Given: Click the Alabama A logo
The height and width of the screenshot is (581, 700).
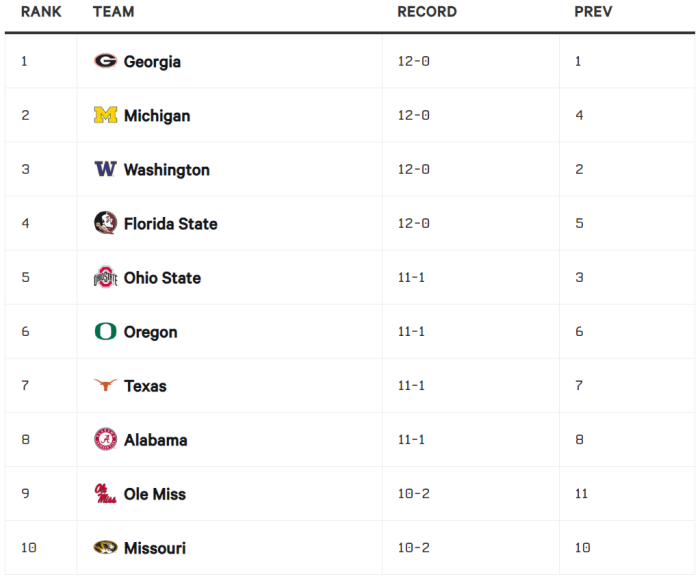Looking at the screenshot, I should (105, 439).
